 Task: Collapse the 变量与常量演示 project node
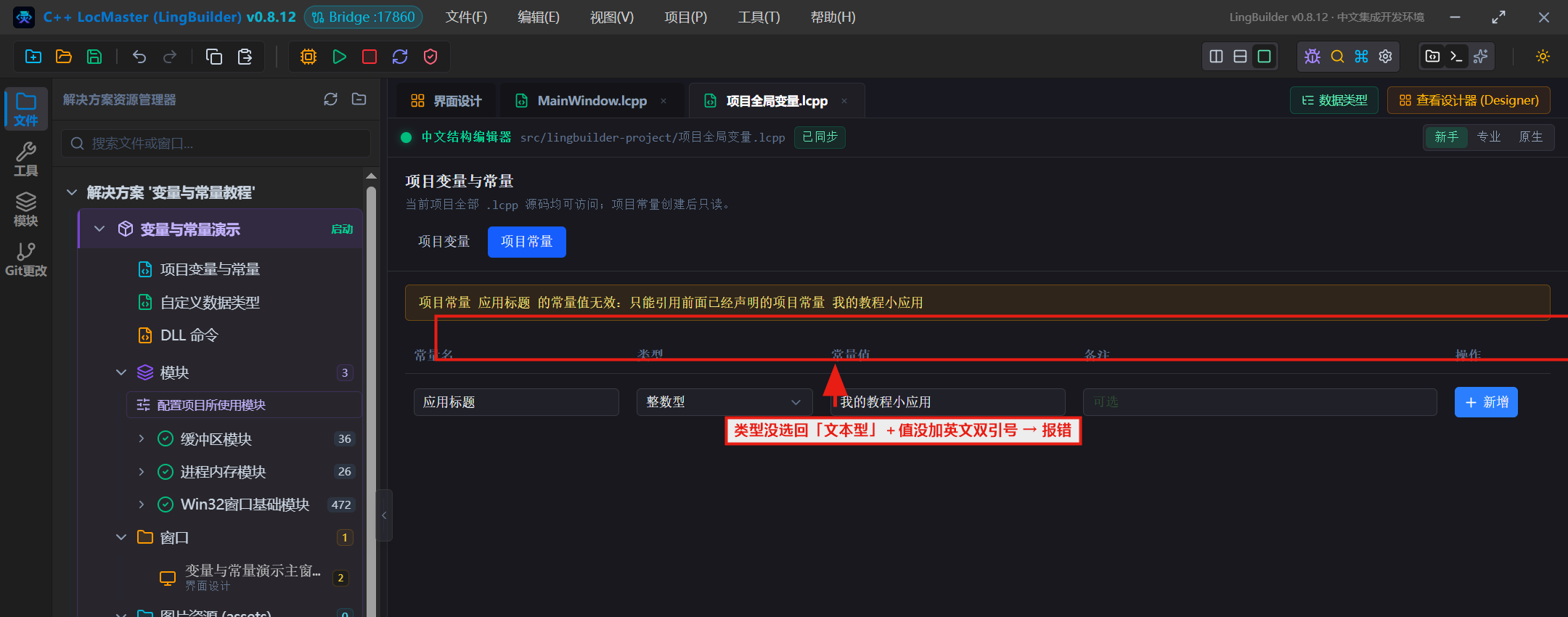(99, 229)
